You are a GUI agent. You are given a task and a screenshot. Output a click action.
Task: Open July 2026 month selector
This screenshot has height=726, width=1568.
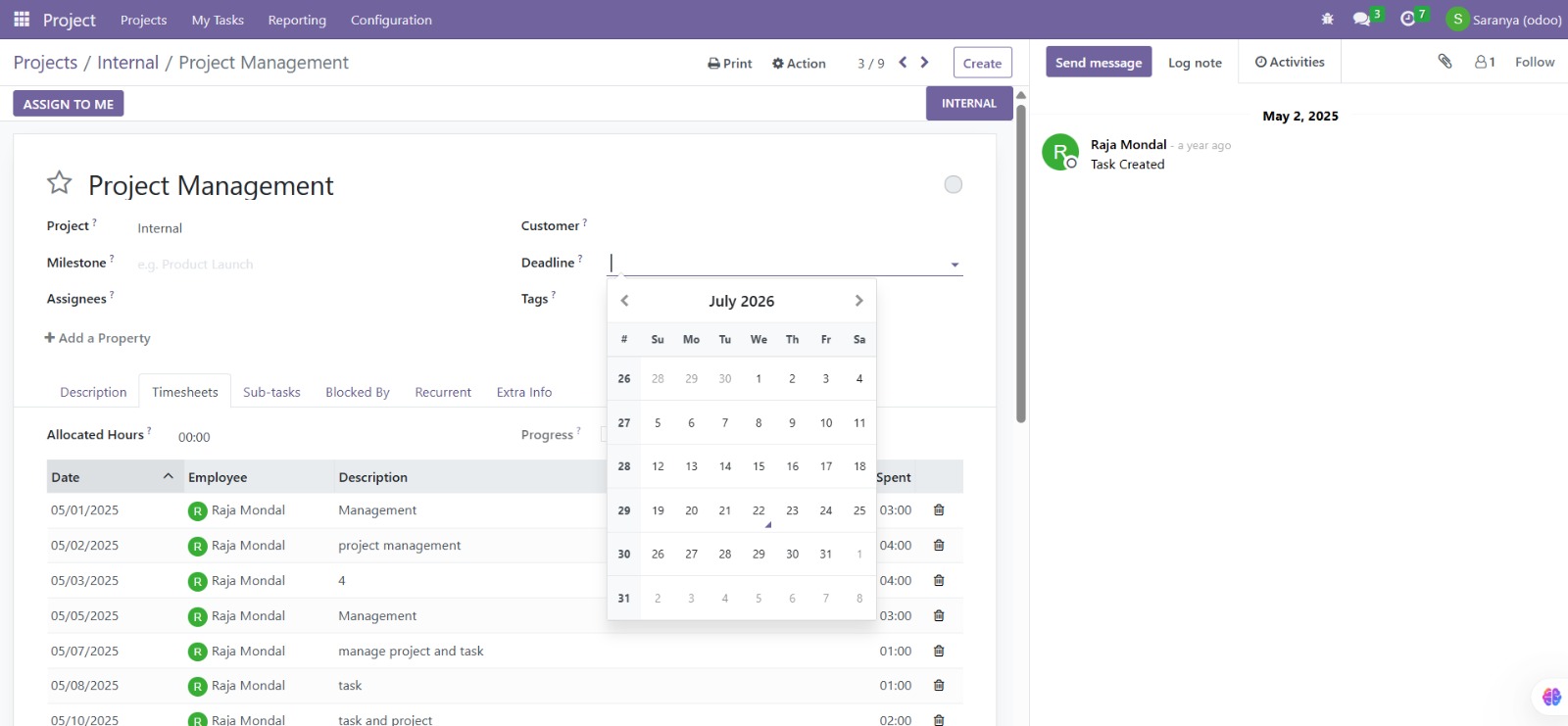click(742, 301)
